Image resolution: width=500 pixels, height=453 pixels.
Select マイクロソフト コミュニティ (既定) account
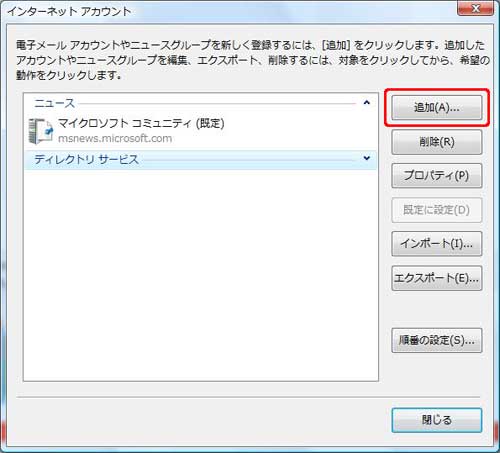click(201, 131)
